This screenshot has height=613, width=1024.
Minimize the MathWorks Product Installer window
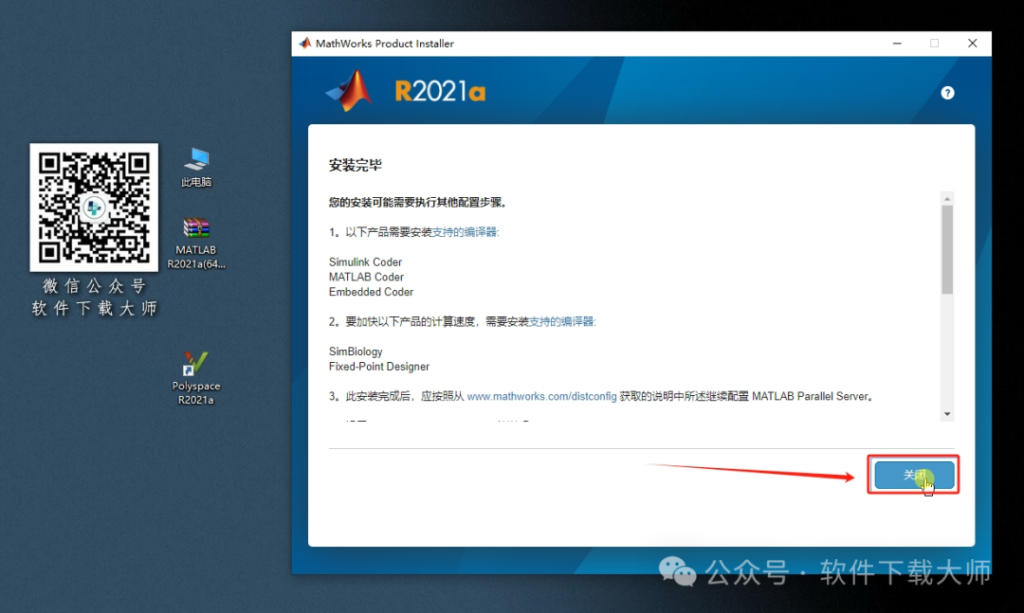coord(896,43)
